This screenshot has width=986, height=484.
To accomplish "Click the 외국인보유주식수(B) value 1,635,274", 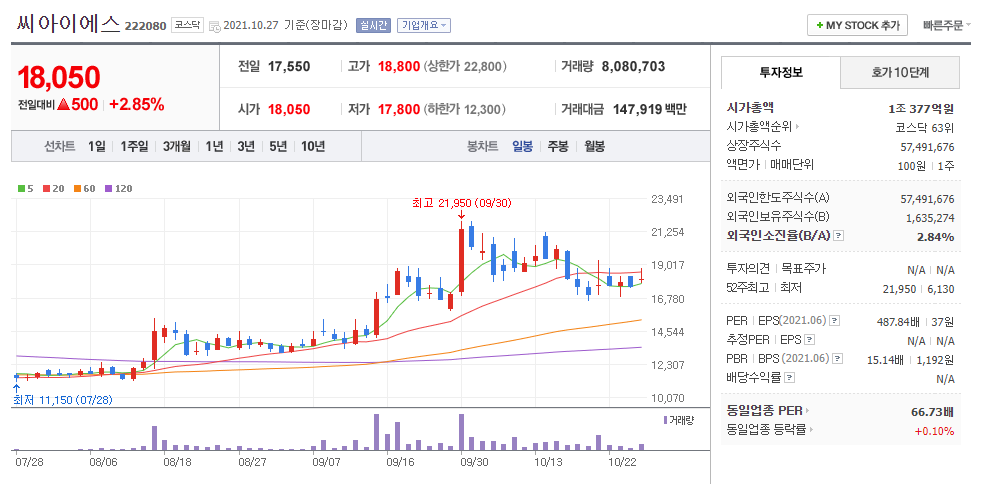I will point(930,218).
